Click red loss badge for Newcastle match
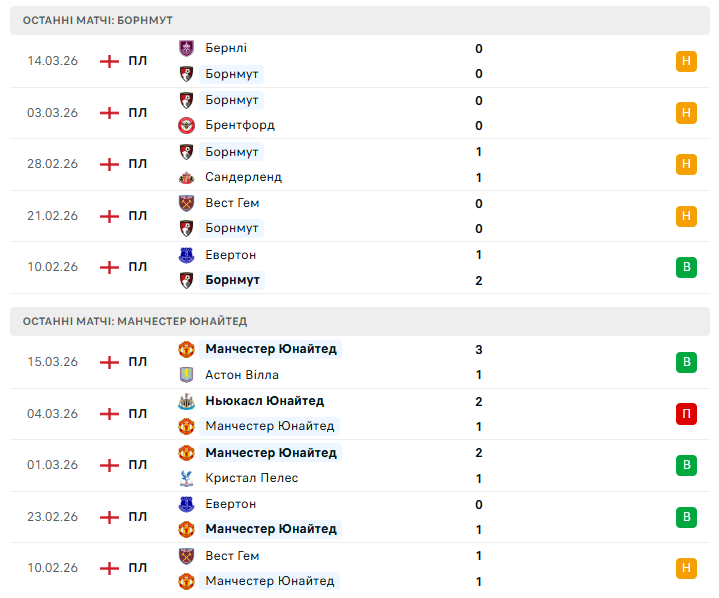Screen dimensions: 719x598 click(686, 413)
